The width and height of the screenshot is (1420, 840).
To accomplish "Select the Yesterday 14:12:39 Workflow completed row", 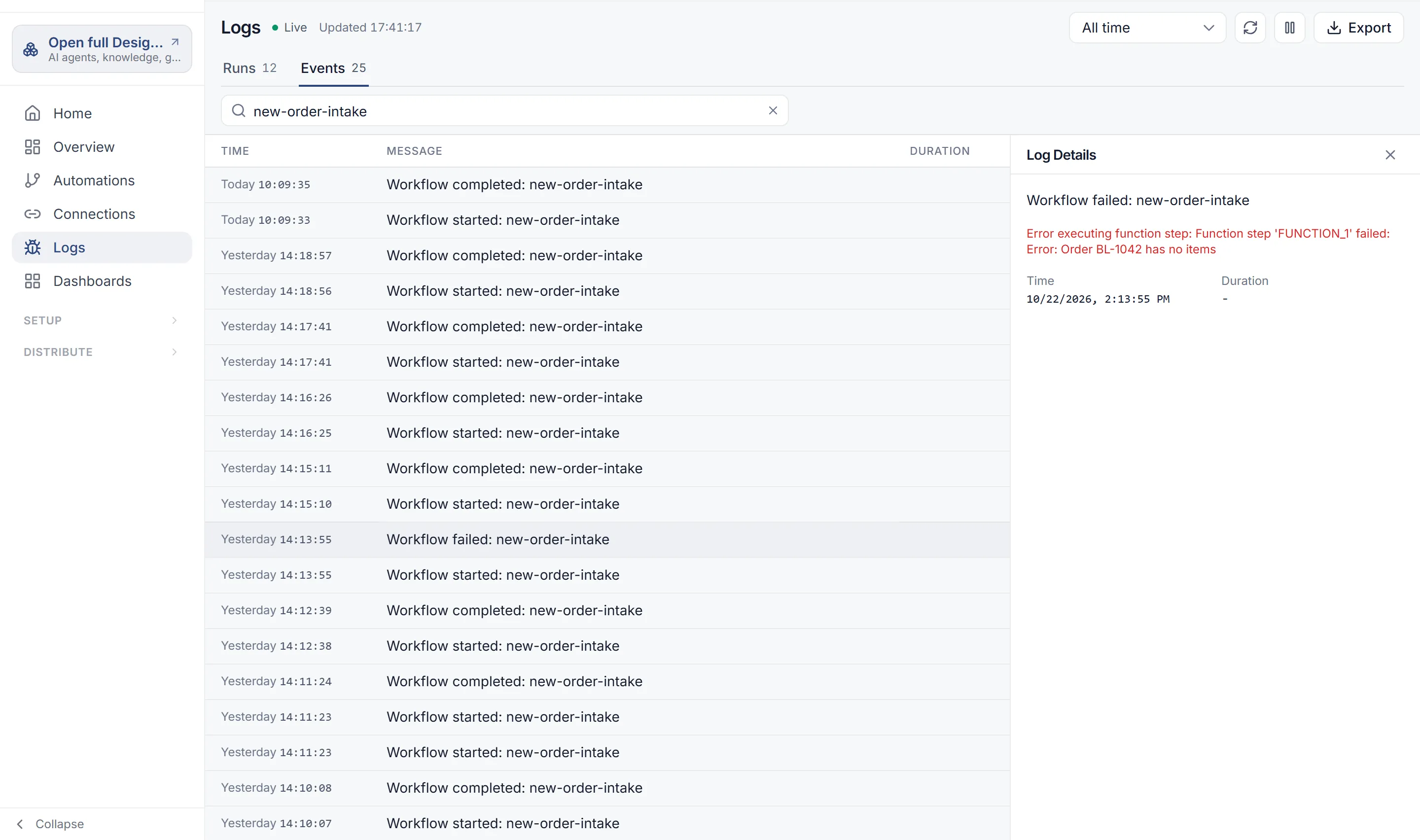I will coord(607,610).
